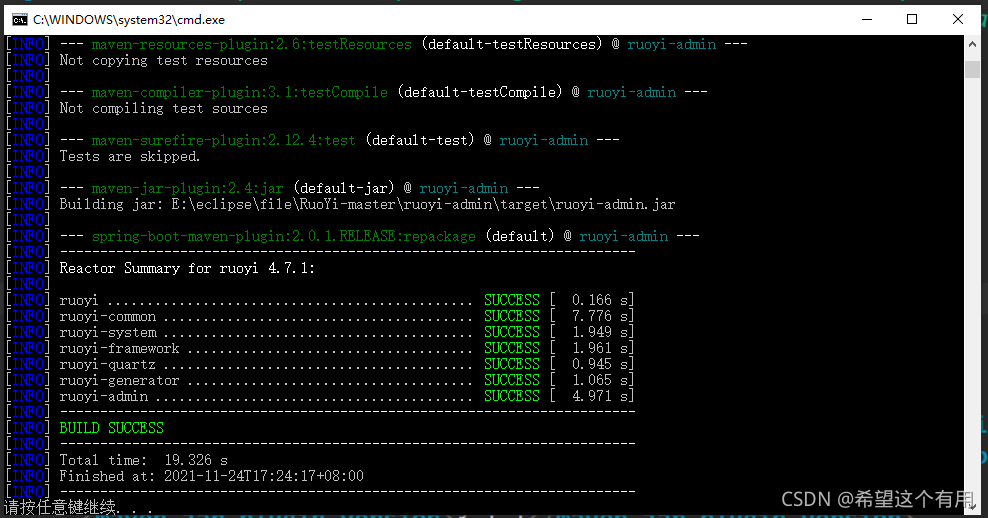Minimize the cmd.exe window
The image size is (988, 518).
867,20
